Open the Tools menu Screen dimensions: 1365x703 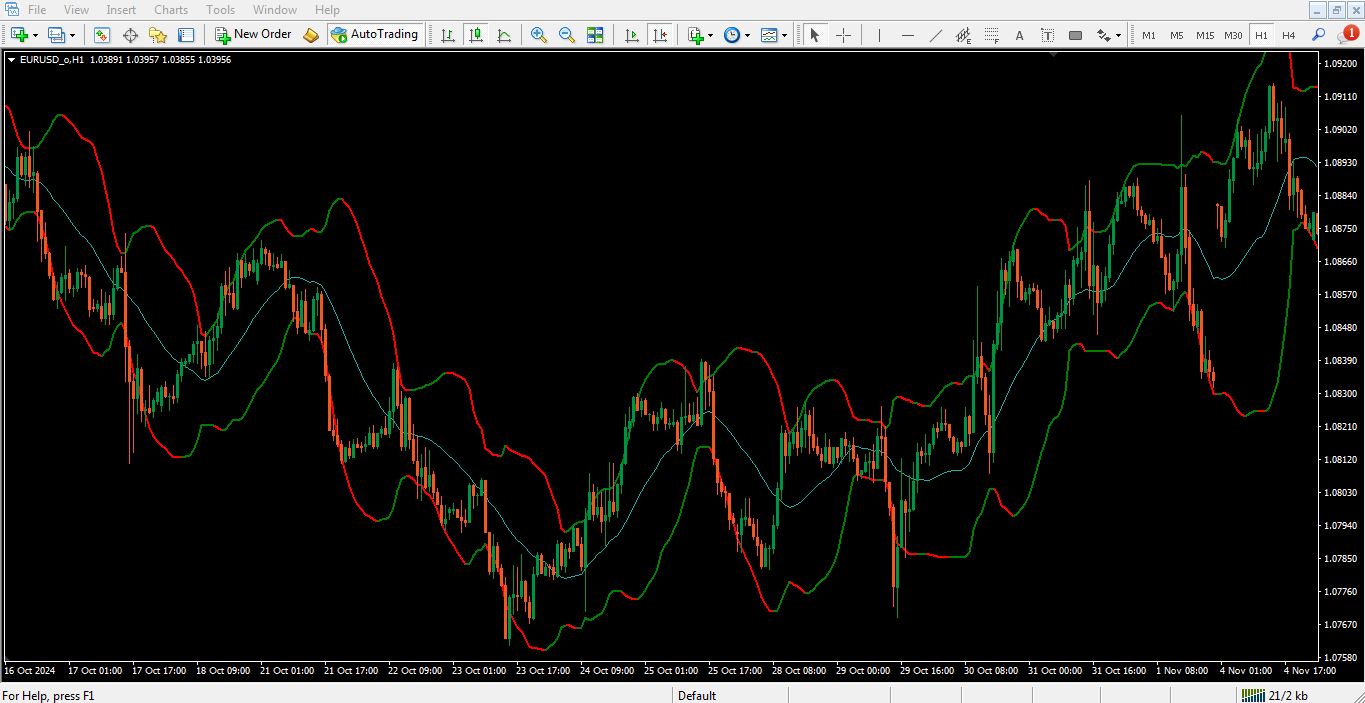click(220, 10)
